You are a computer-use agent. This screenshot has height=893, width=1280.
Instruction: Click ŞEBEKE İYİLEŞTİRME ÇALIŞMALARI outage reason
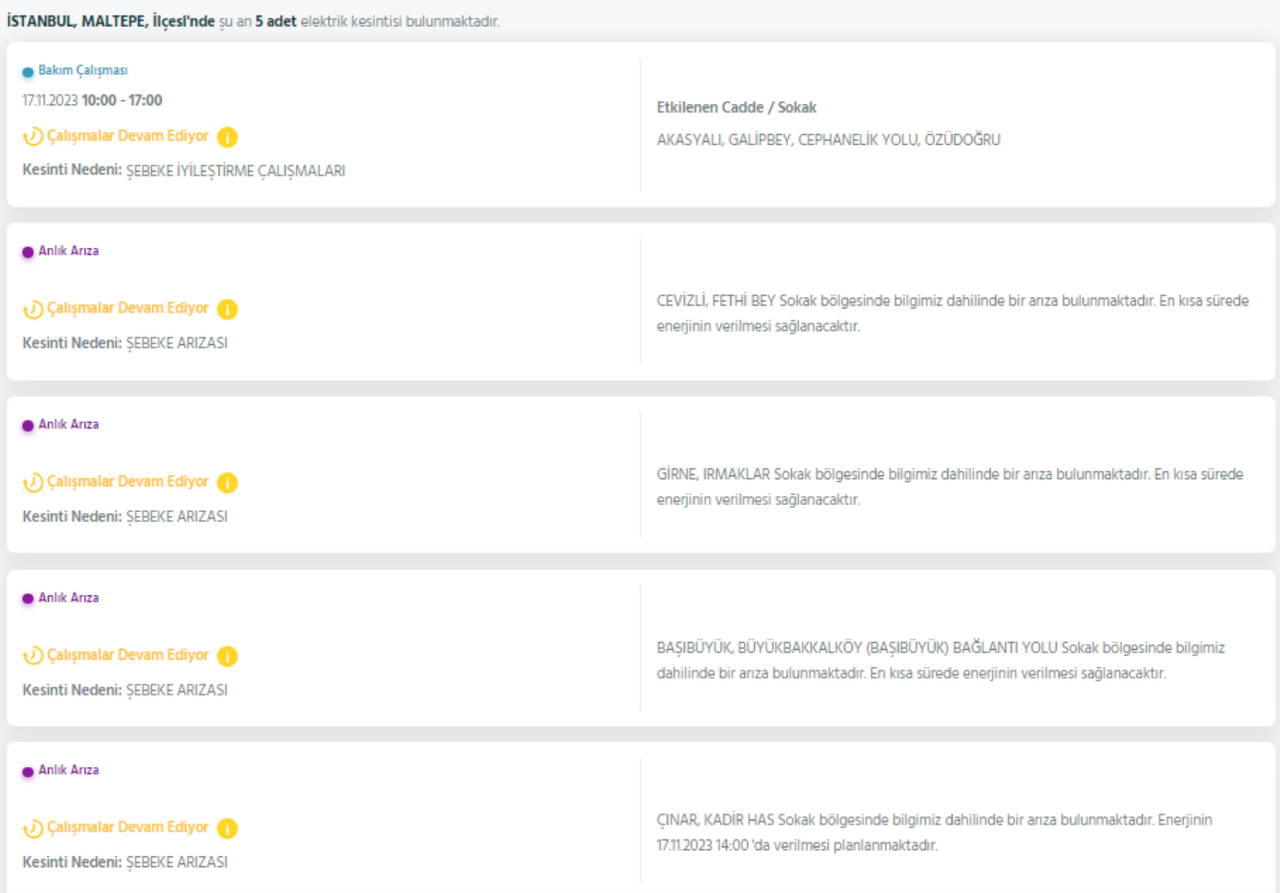coord(235,171)
